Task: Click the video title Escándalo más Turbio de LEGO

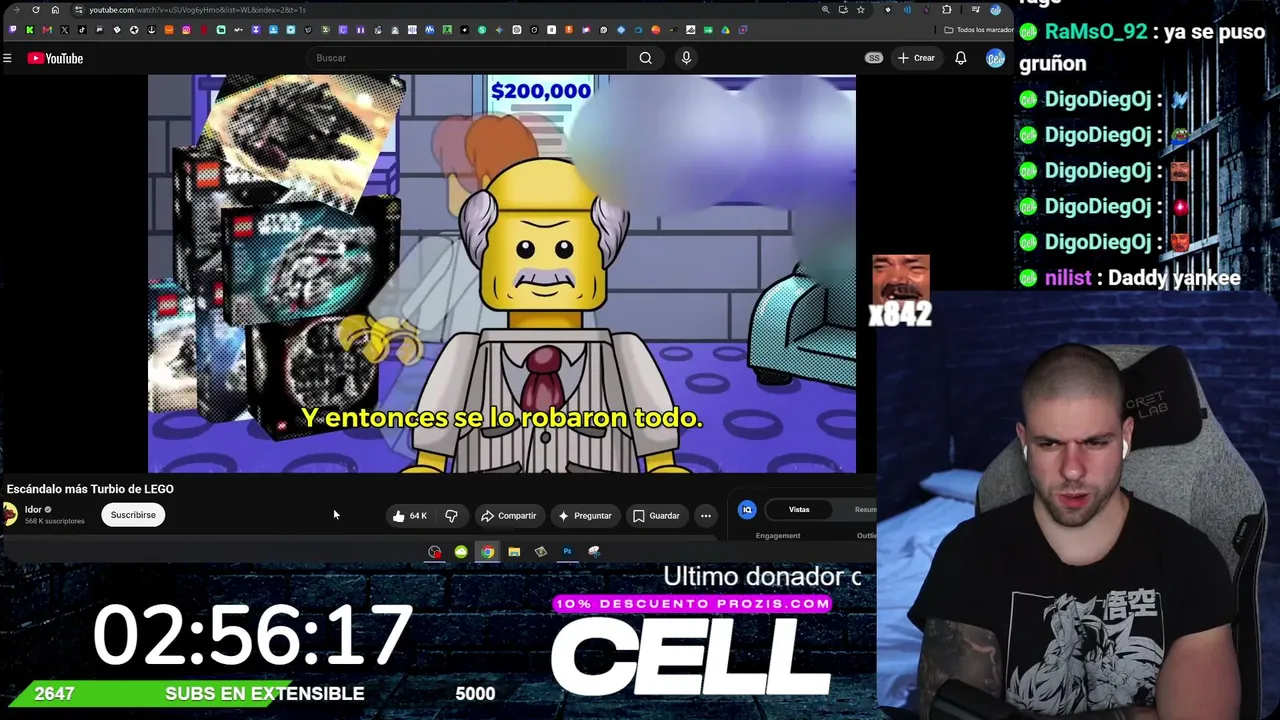Action: [x=90, y=489]
